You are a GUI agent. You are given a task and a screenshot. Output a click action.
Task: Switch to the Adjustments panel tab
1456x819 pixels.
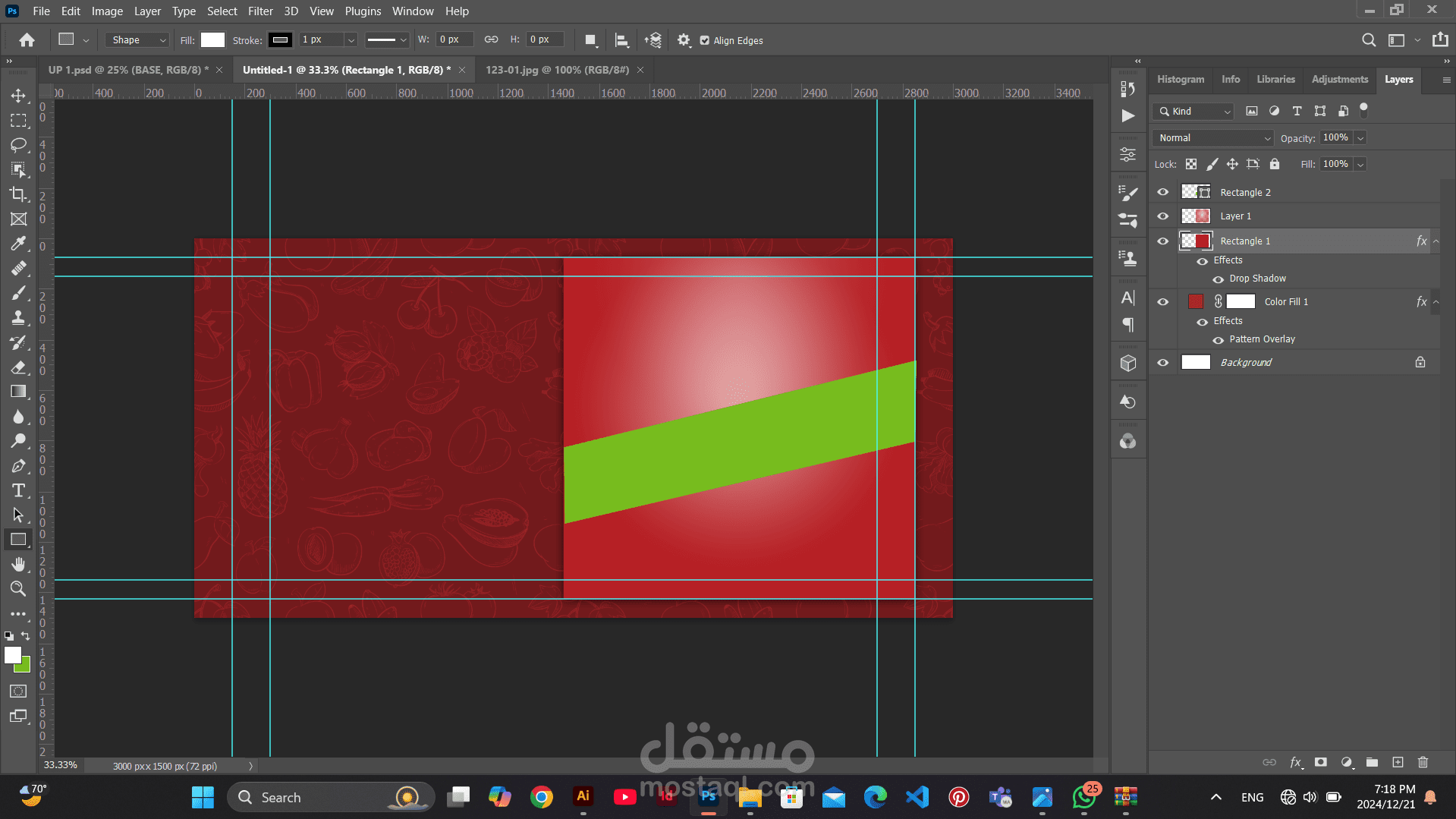point(1339,79)
